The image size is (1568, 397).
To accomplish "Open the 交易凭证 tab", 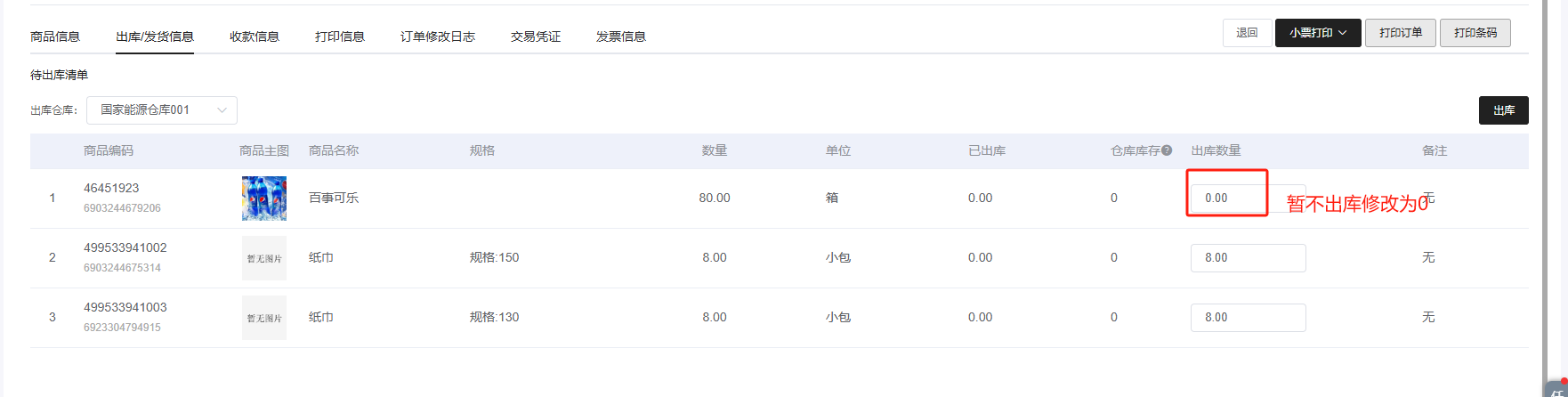I will pos(536,36).
